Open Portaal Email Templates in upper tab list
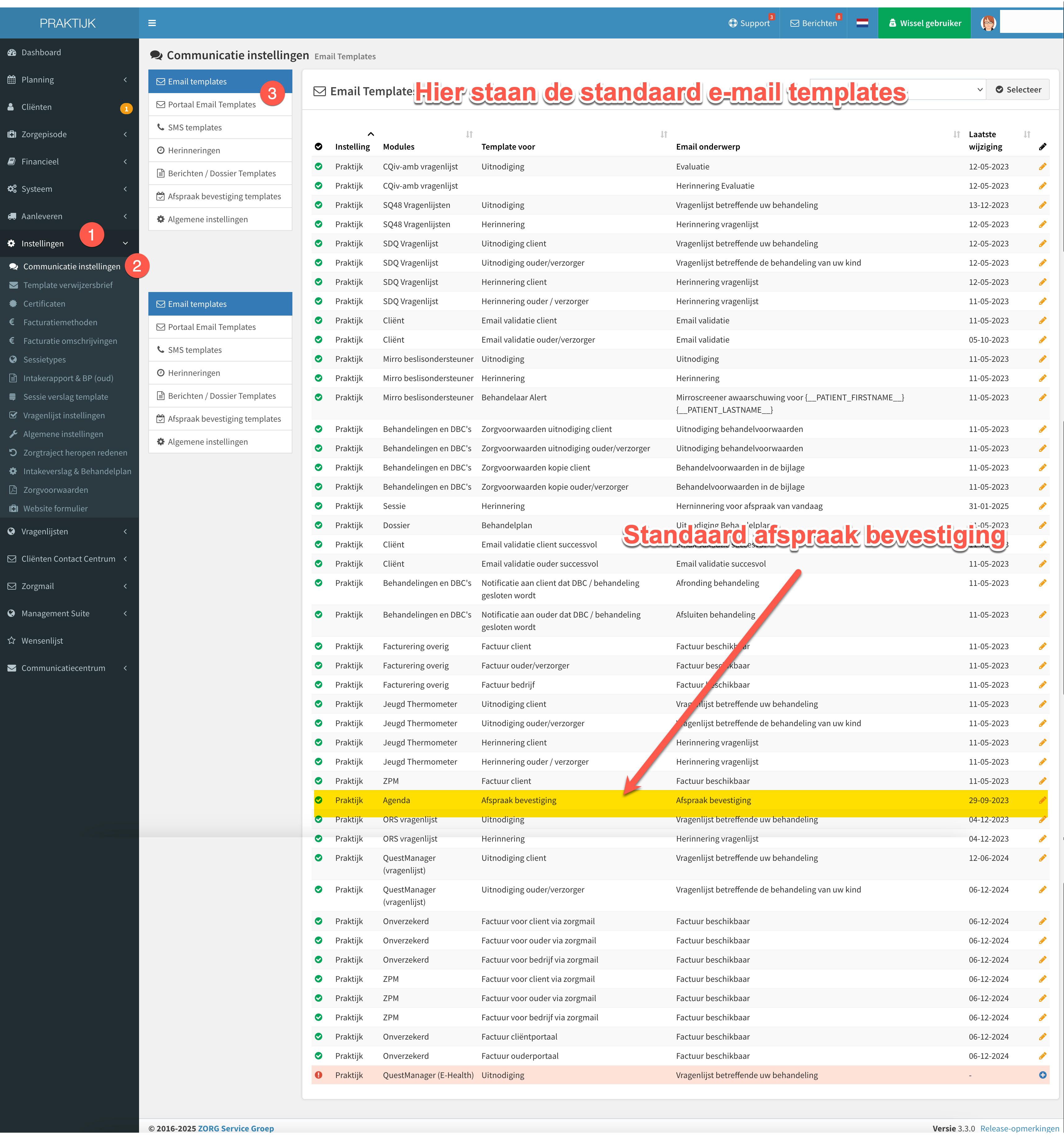This screenshot has height=1137, width=1064. [220, 105]
